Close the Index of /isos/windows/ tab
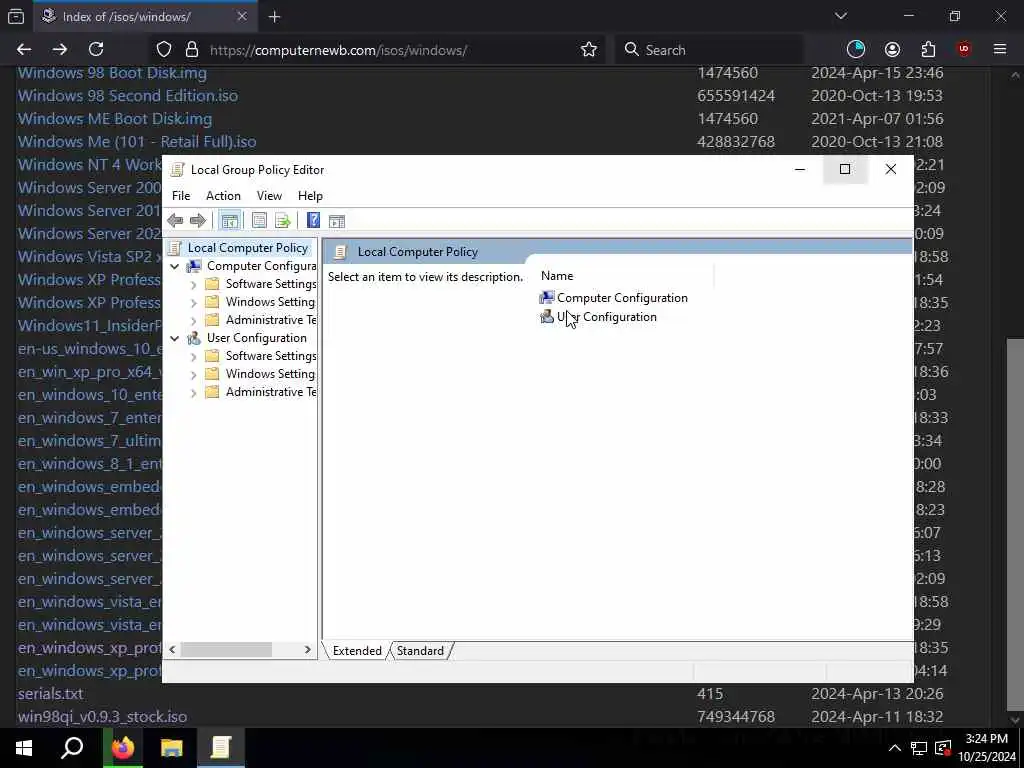This screenshot has height=768, width=1024. coord(242,17)
